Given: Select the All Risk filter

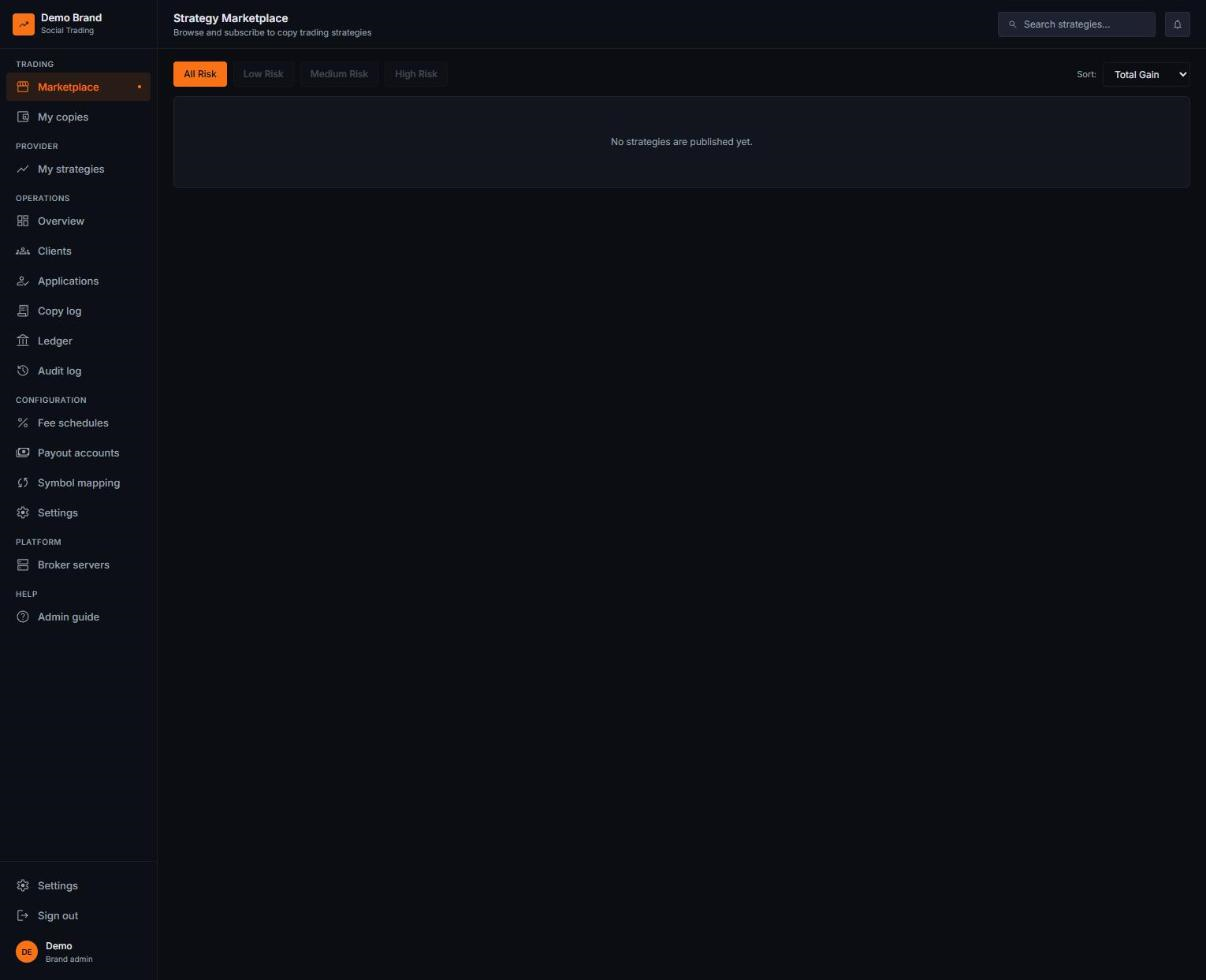Looking at the screenshot, I should tap(200, 74).
